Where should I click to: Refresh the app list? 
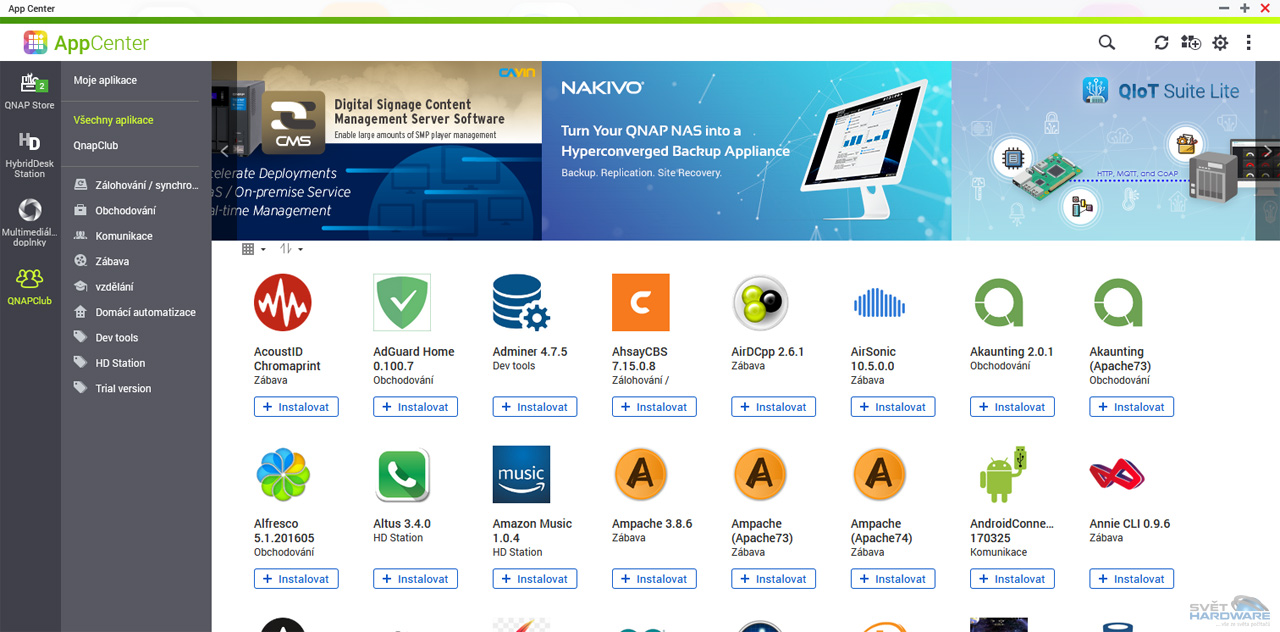click(1161, 43)
